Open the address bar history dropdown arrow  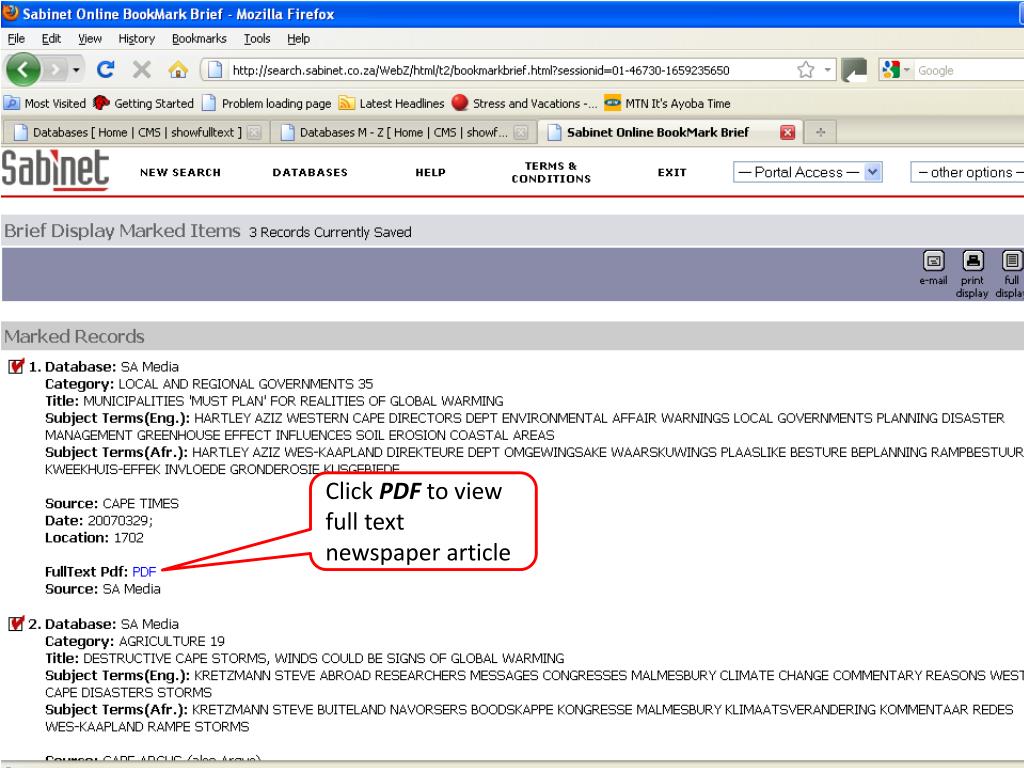(x=827, y=70)
